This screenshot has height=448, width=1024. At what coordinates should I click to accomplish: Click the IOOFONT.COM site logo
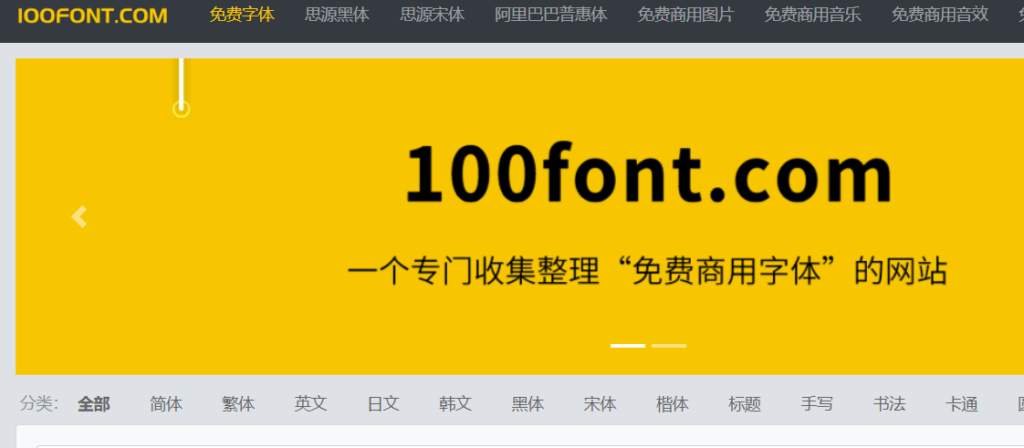click(92, 16)
